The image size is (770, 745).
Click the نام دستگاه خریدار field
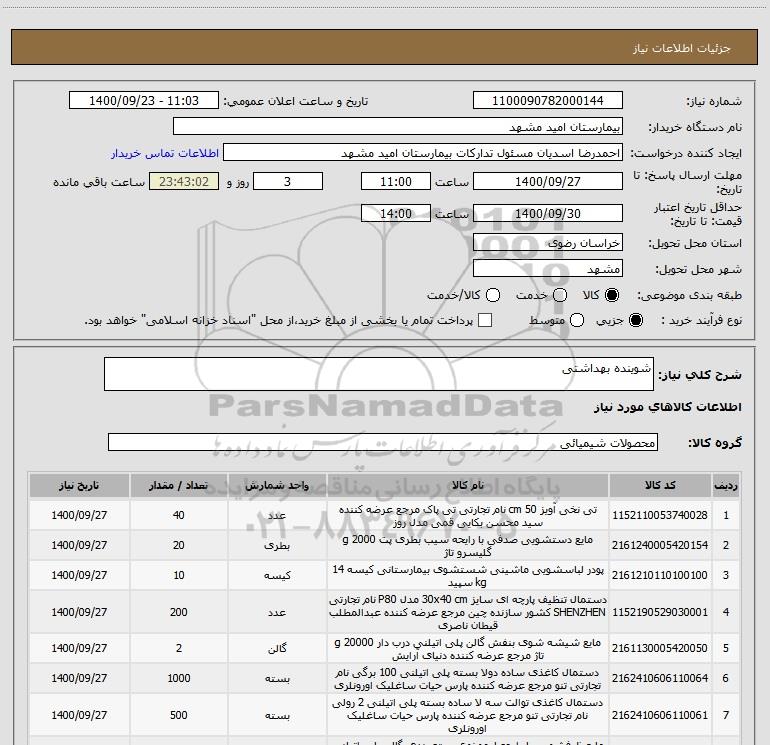coord(398,127)
